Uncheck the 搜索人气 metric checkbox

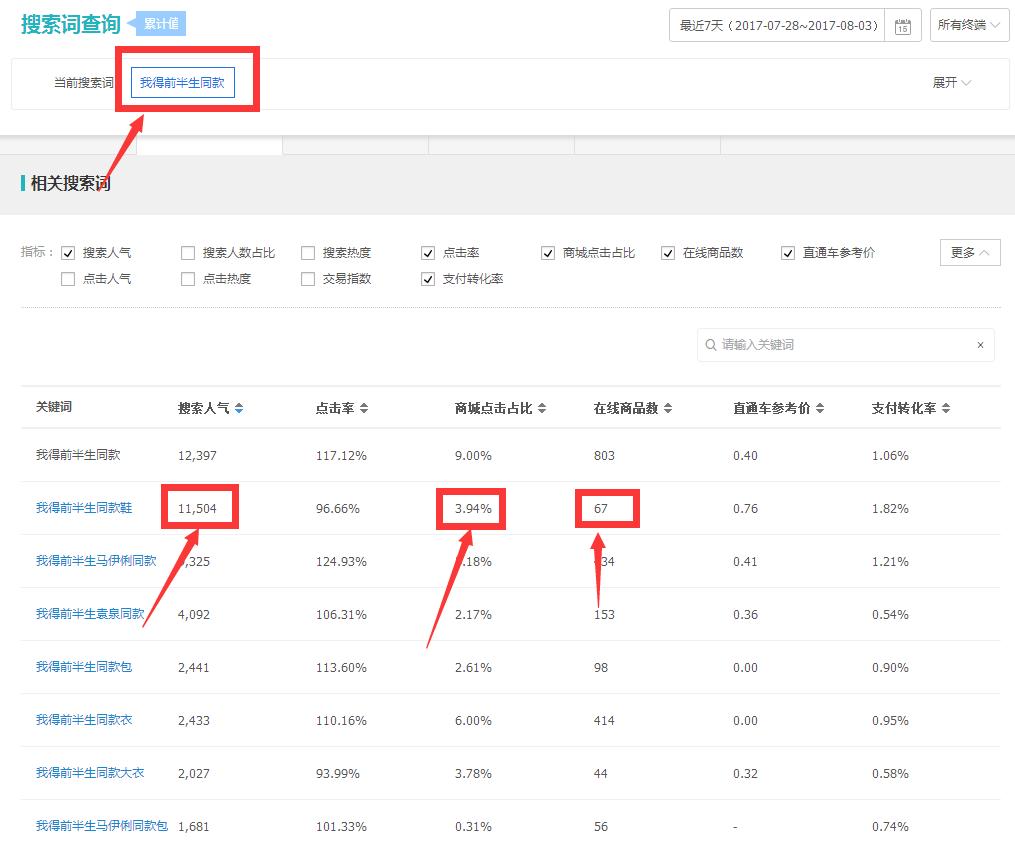[69, 253]
